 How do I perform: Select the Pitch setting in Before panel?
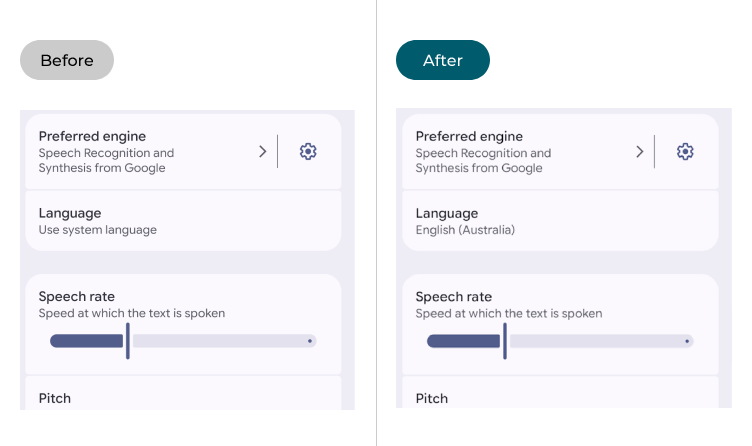point(55,398)
